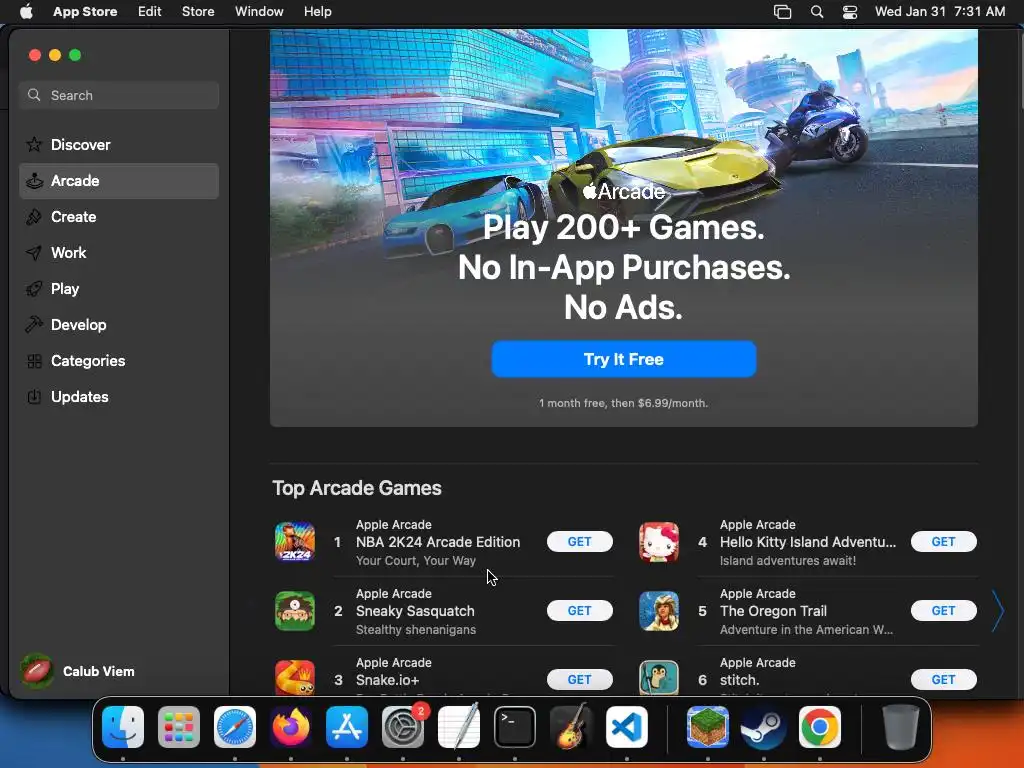Image resolution: width=1024 pixels, height=768 pixels.
Task: Click the Try It Free button
Action: click(x=624, y=359)
